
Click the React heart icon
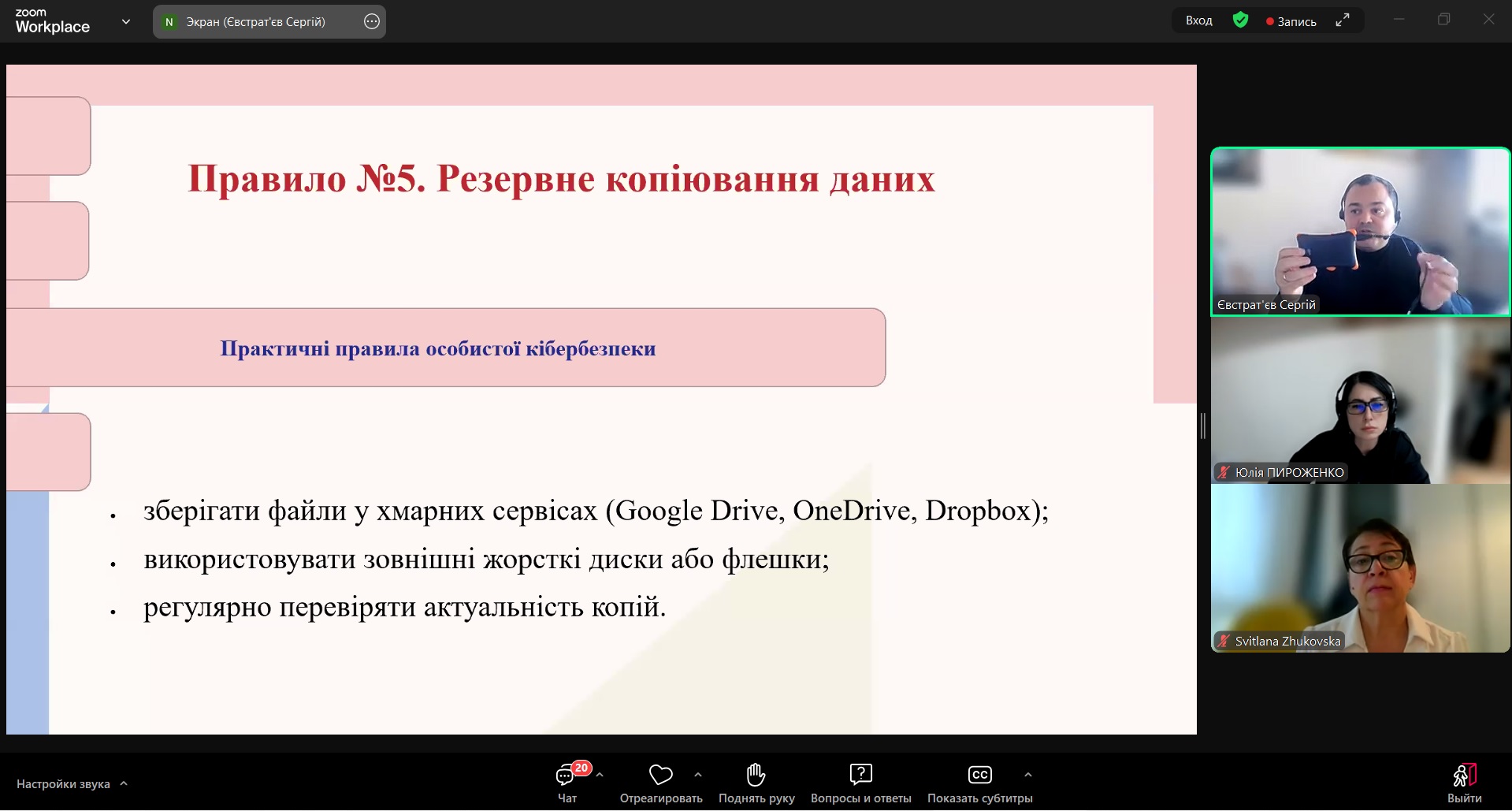pyautogui.click(x=660, y=776)
